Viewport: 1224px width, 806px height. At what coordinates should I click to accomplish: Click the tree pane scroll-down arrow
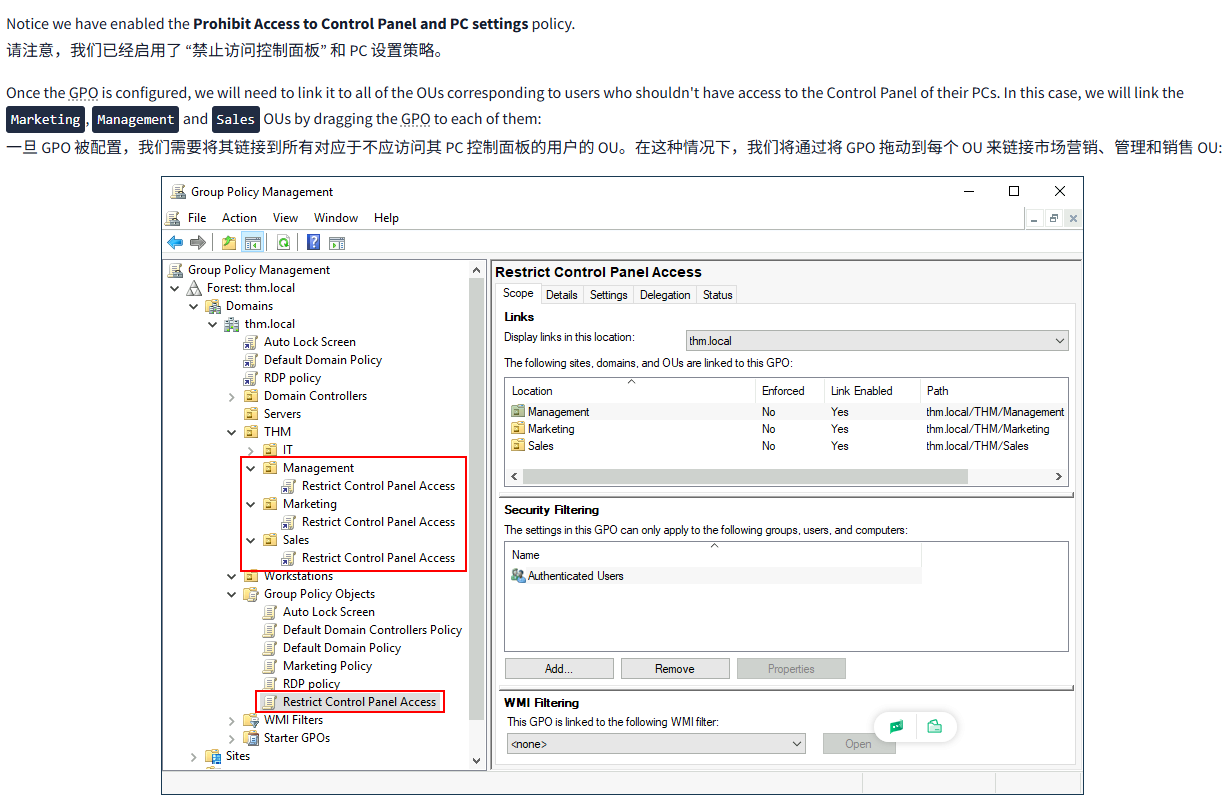[x=476, y=760]
